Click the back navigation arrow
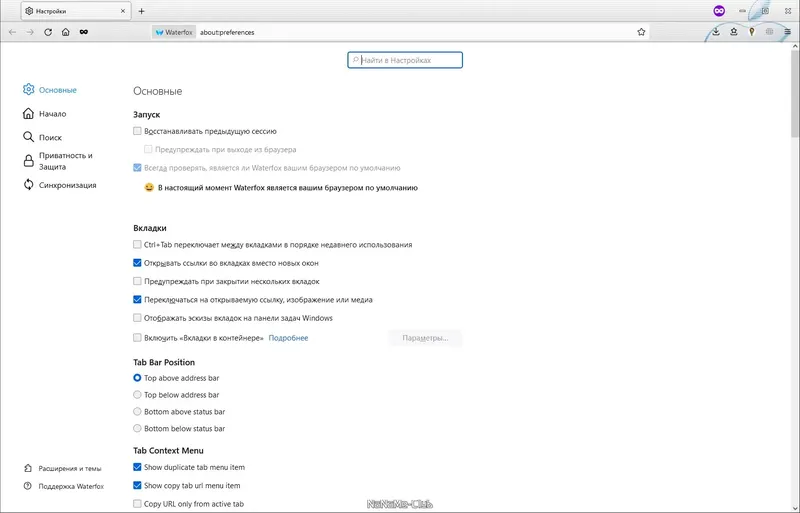800x513 pixels. pos(13,32)
